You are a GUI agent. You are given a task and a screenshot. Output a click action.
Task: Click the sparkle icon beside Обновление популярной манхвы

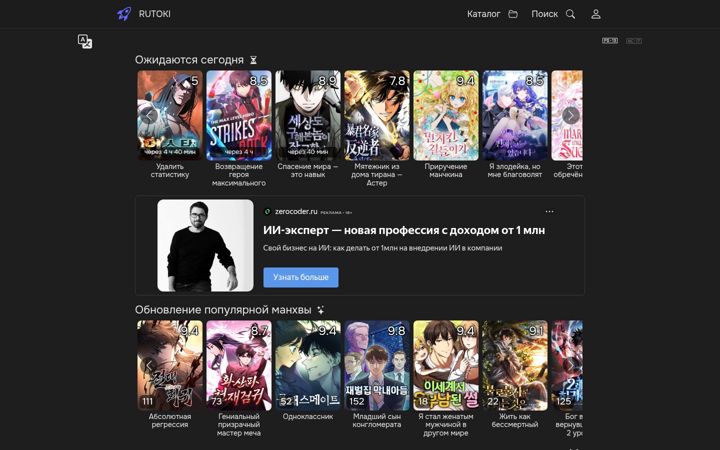(321, 310)
